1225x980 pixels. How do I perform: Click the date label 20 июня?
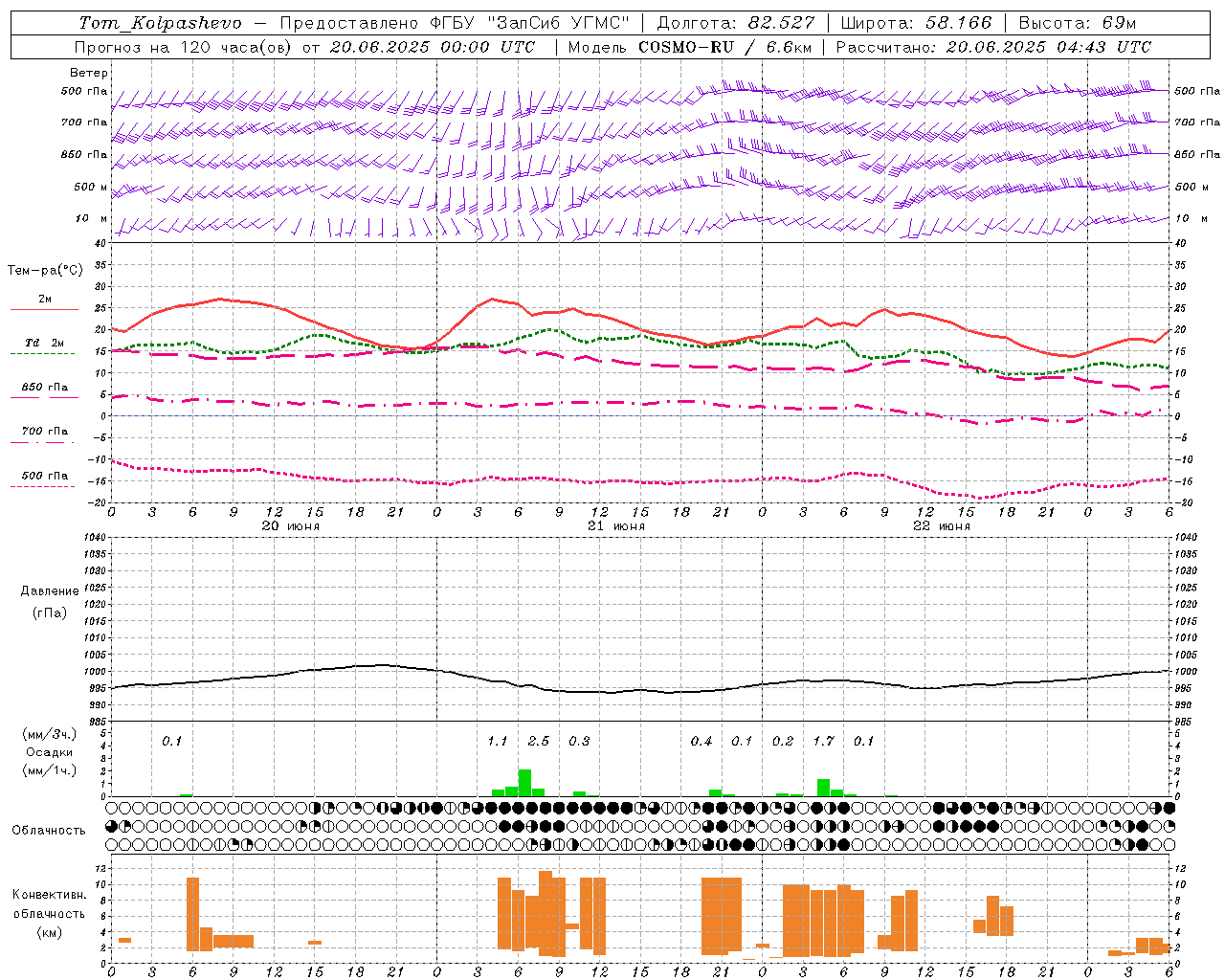(x=291, y=526)
